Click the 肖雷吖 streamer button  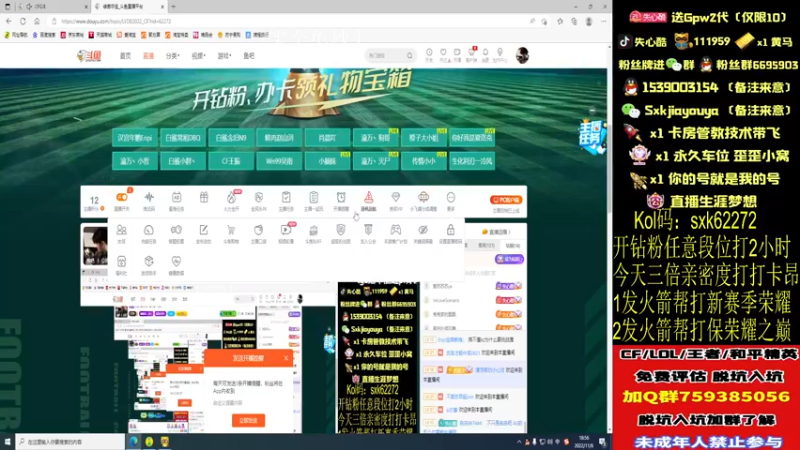(328, 138)
